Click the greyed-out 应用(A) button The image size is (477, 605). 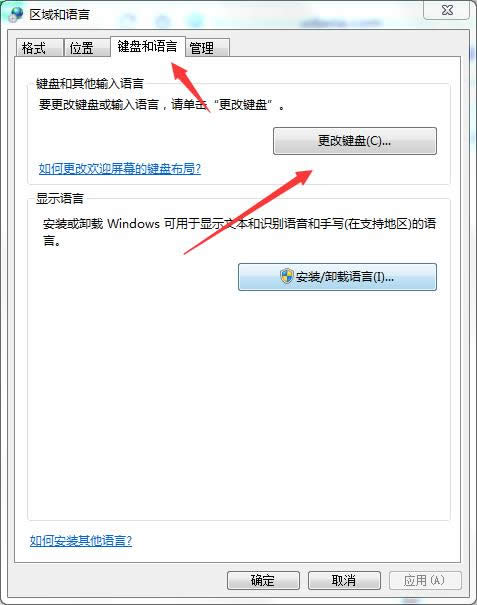pyautogui.click(x=425, y=580)
